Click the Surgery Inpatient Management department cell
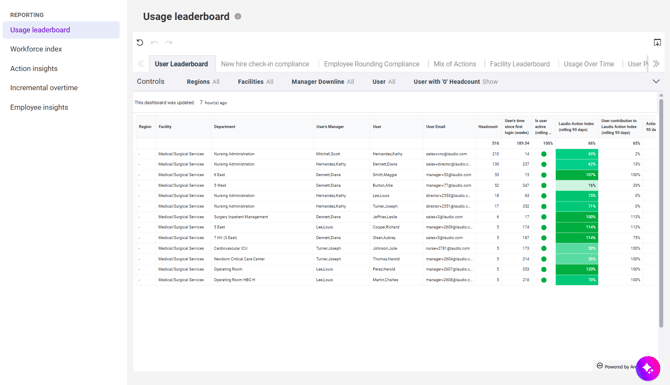 point(241,217)
